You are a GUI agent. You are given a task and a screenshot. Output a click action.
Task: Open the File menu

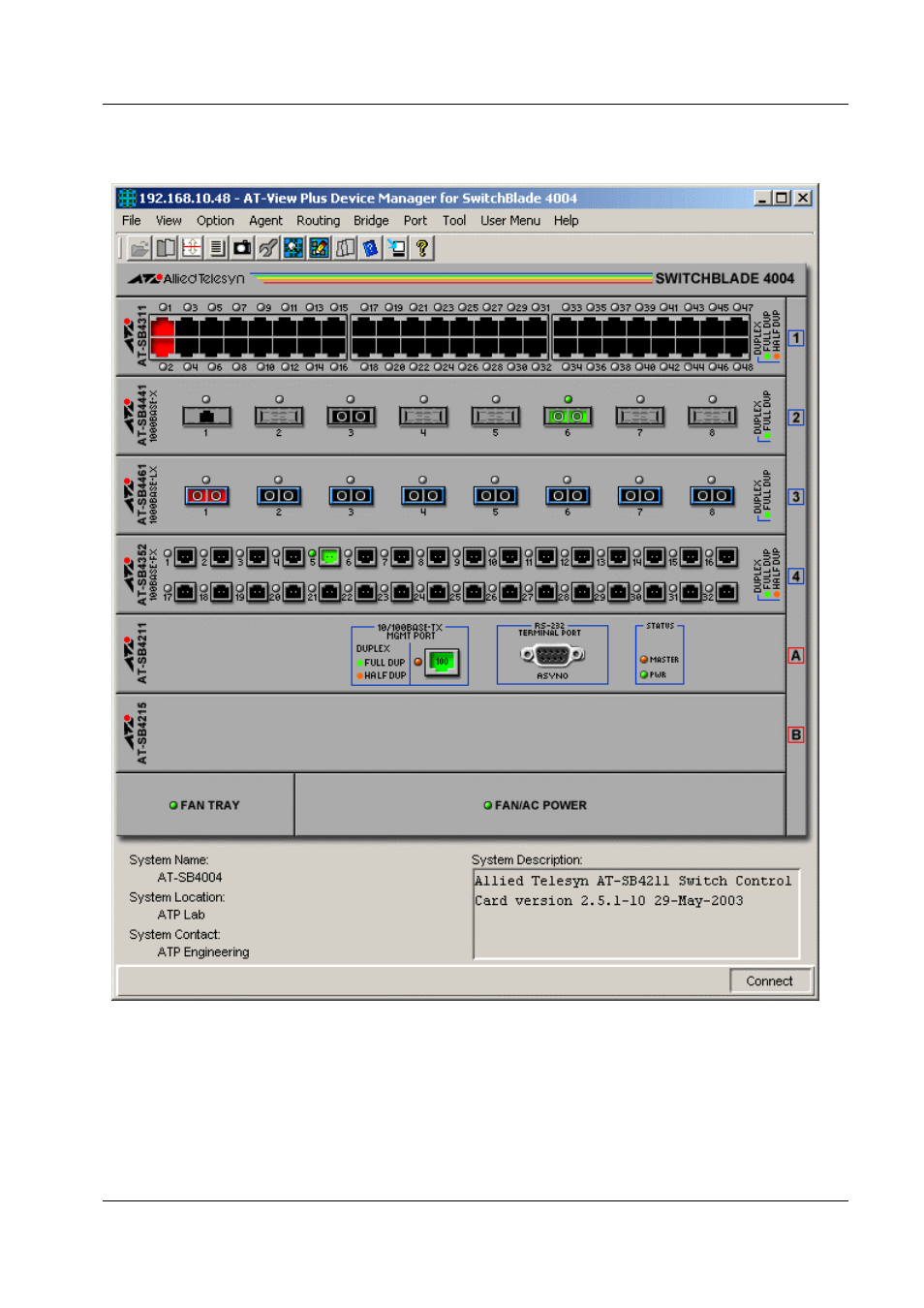(x=132, y=221)
